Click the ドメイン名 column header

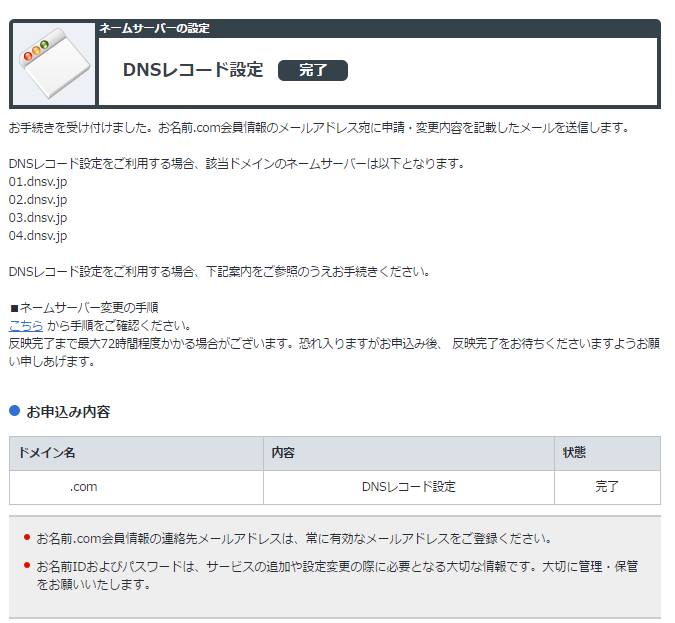coord(136,453)
